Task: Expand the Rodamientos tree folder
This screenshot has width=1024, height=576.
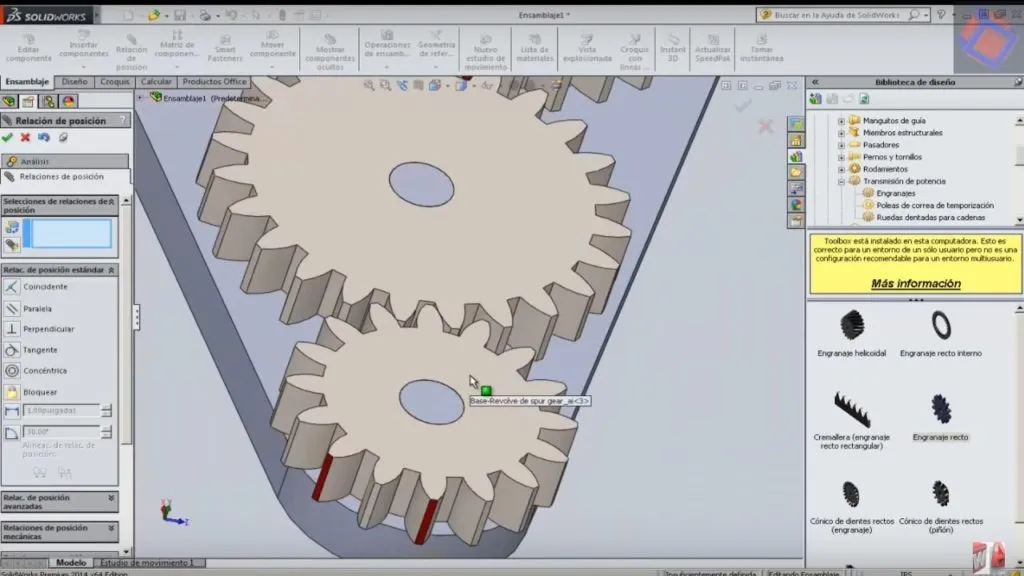Action: [841, 169]
